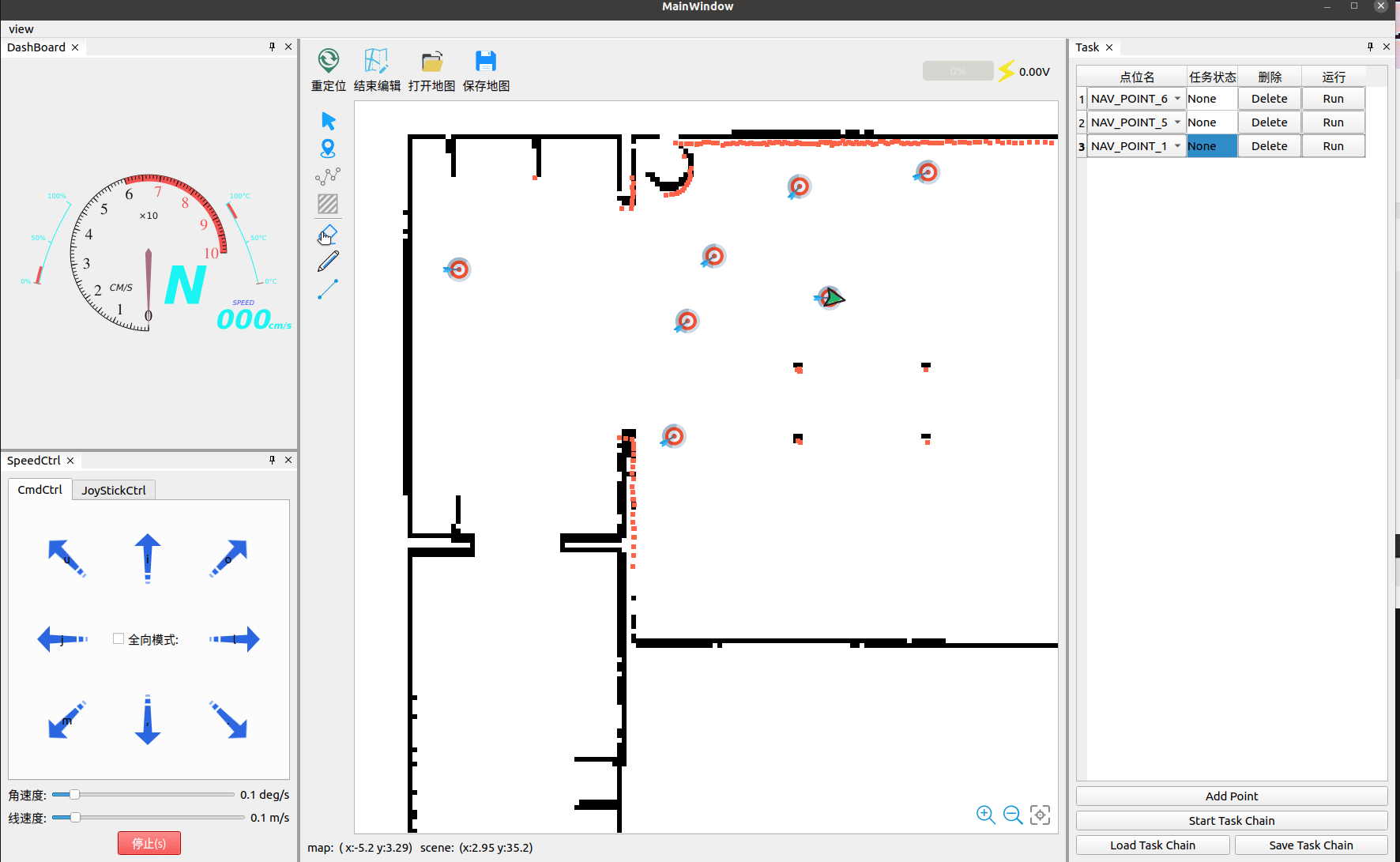Click the zoom-in magnifier on the map
The image size is (1400, 862).
(985, 815)
